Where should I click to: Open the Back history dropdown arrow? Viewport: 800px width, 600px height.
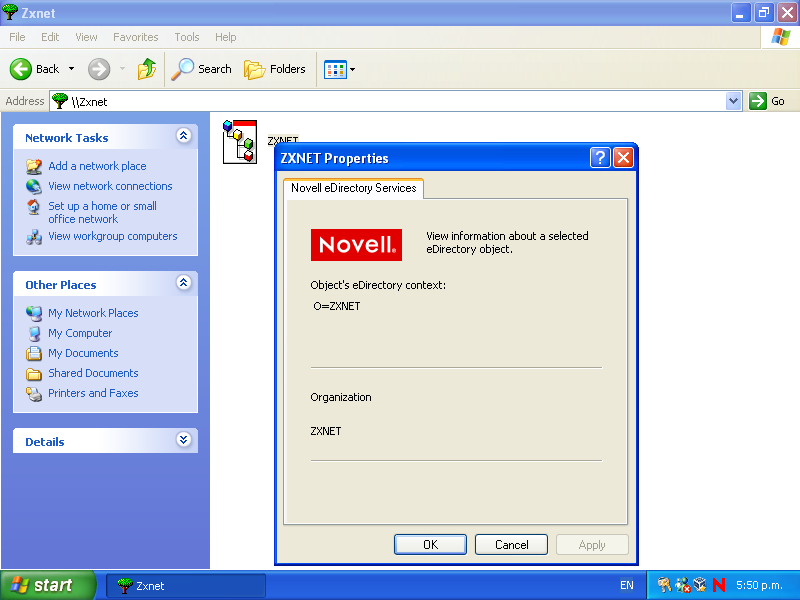click(x=71, y=69)
